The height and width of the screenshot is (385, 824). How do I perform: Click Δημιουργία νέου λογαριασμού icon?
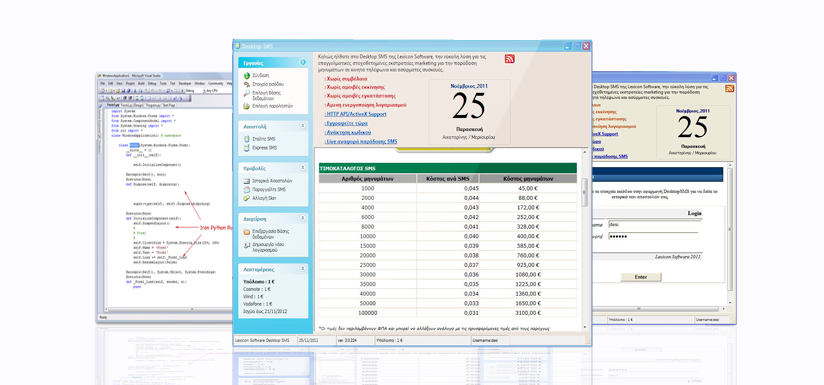pyautogui.click(x=247, y=245)
